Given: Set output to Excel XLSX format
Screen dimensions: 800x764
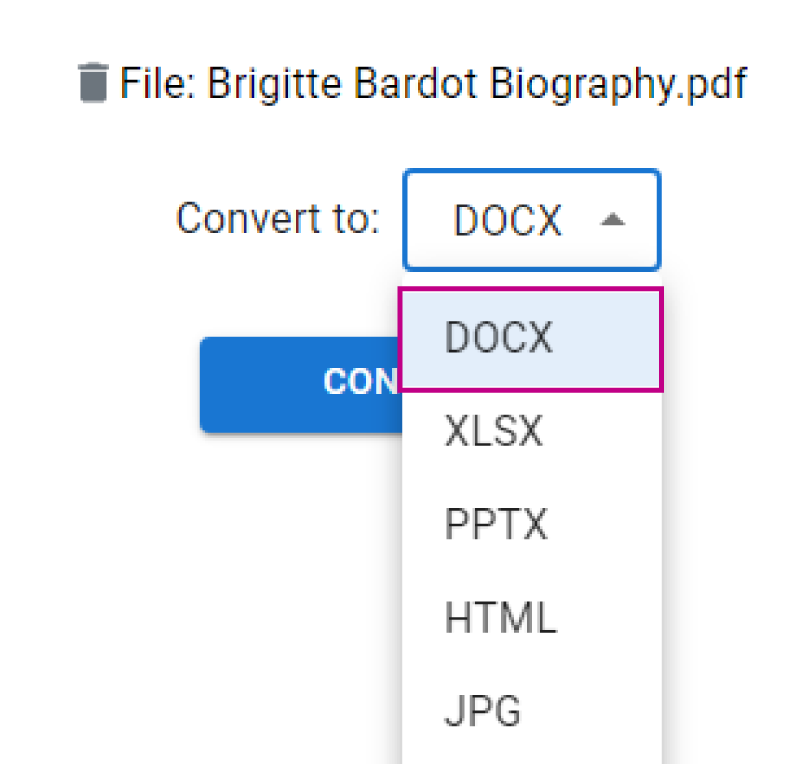Looking at the screenshot, I should pos(494,433).
